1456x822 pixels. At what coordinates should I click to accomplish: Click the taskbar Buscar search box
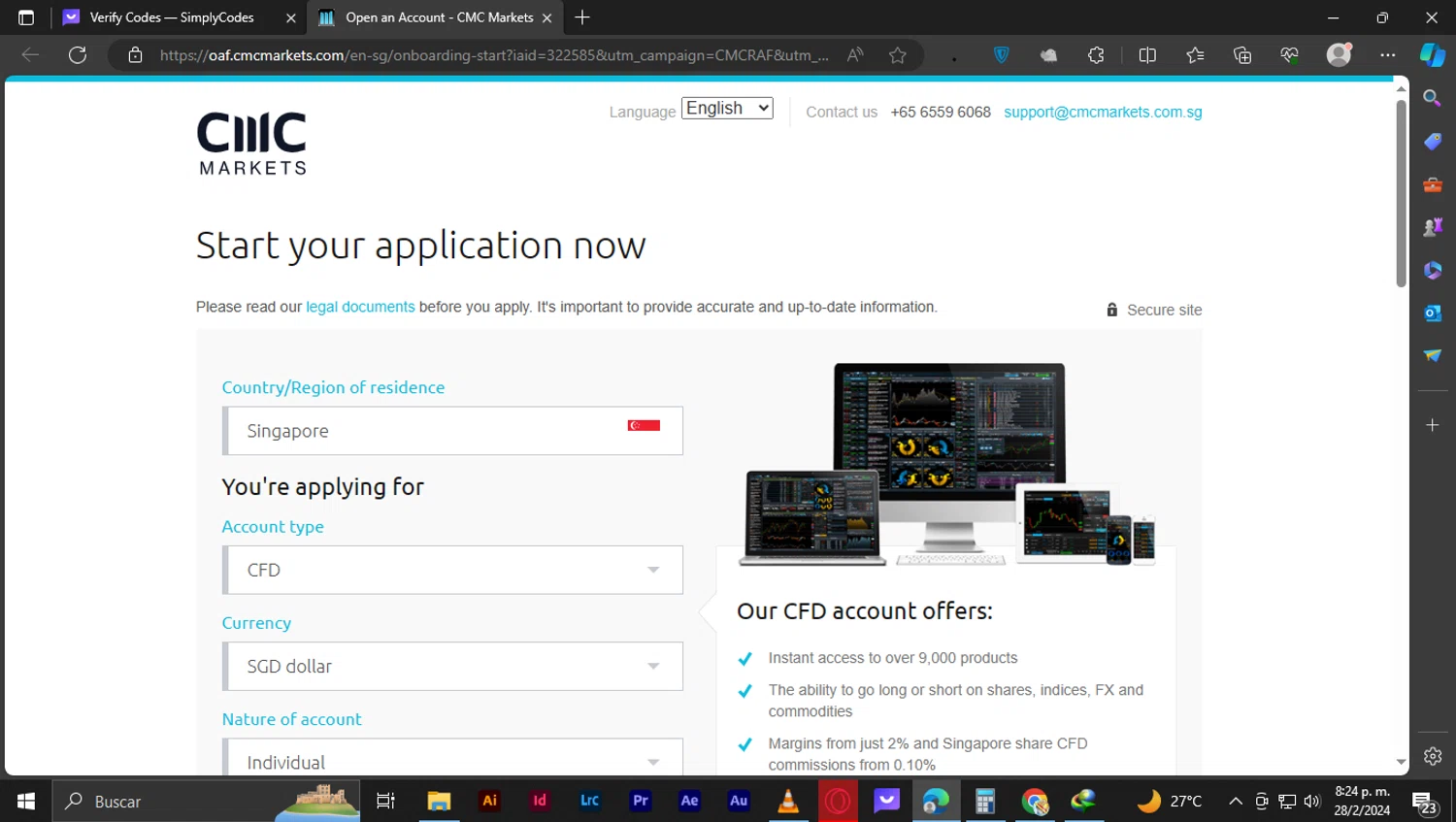point(206,801)
